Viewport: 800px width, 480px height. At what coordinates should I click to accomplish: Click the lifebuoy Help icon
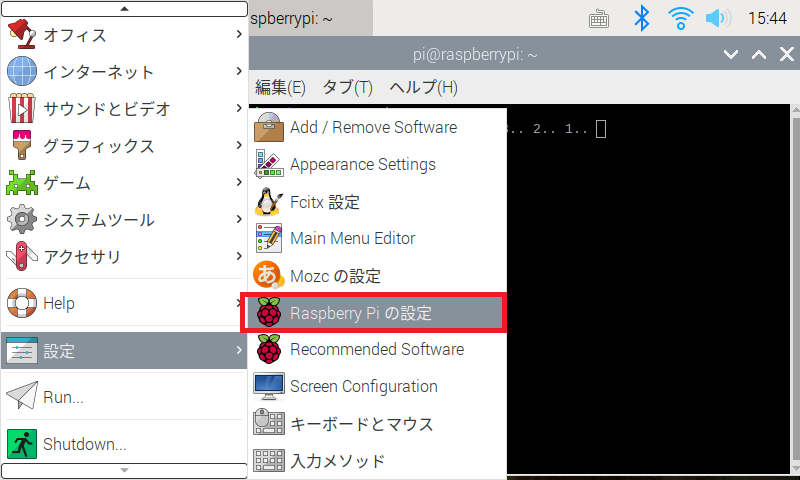[x=22, y=303]
